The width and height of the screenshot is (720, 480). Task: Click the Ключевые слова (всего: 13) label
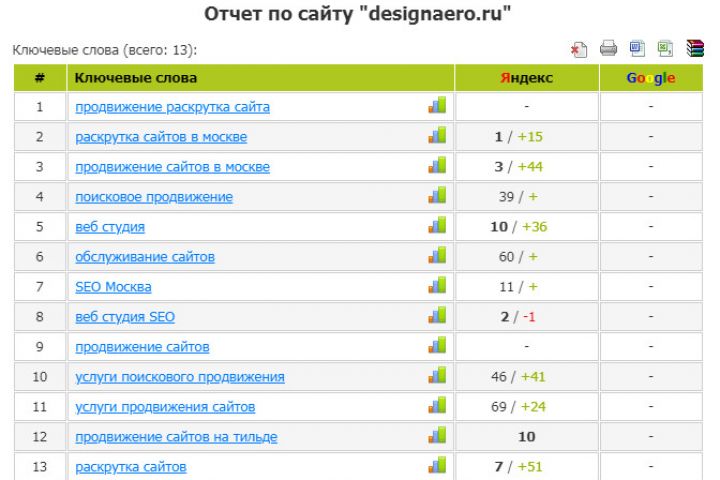pyautogui.click(x=105, y=50)
